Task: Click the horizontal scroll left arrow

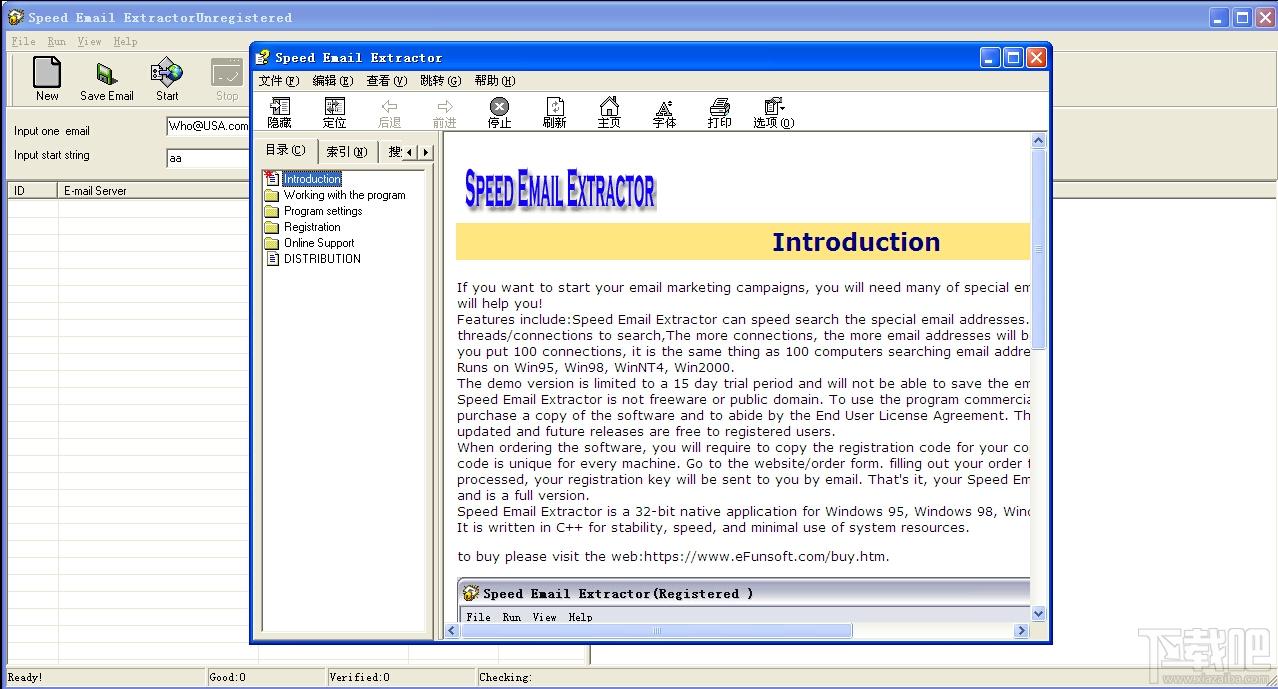Action: tap(452, 631)
